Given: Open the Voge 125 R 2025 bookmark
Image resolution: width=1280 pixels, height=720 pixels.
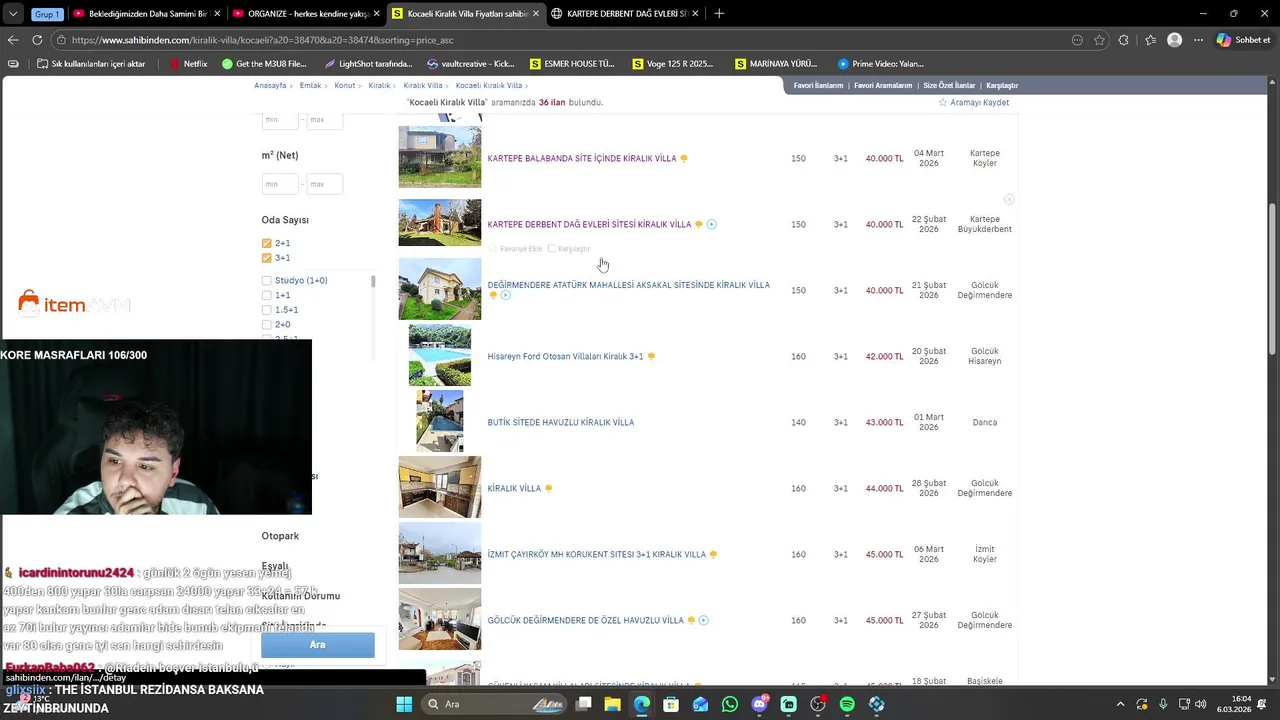Looking at the screenshot, I should tap(673, 64).
